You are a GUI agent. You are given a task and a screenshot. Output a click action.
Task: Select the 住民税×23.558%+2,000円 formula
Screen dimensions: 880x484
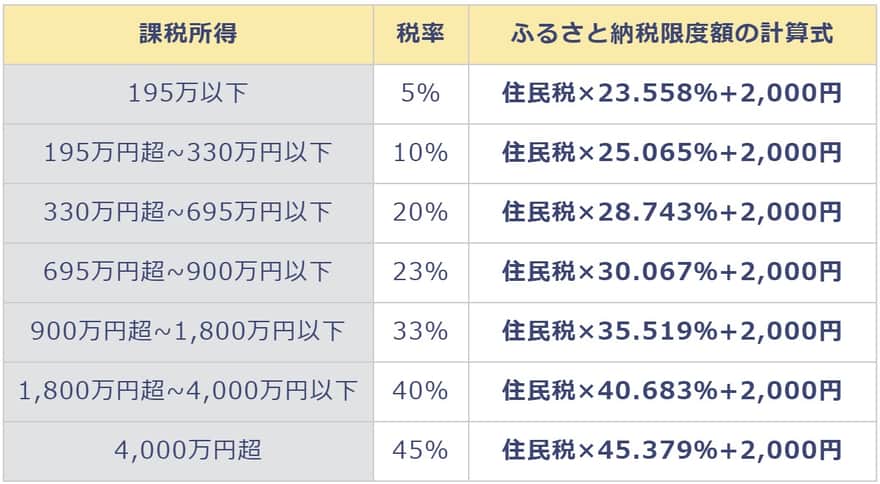point(672,94)
